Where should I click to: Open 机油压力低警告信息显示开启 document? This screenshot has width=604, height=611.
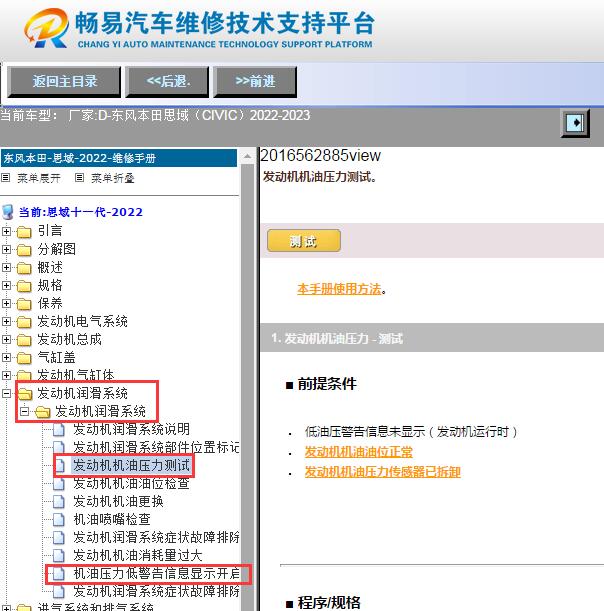pyautogui.click(x=156, y=573)
